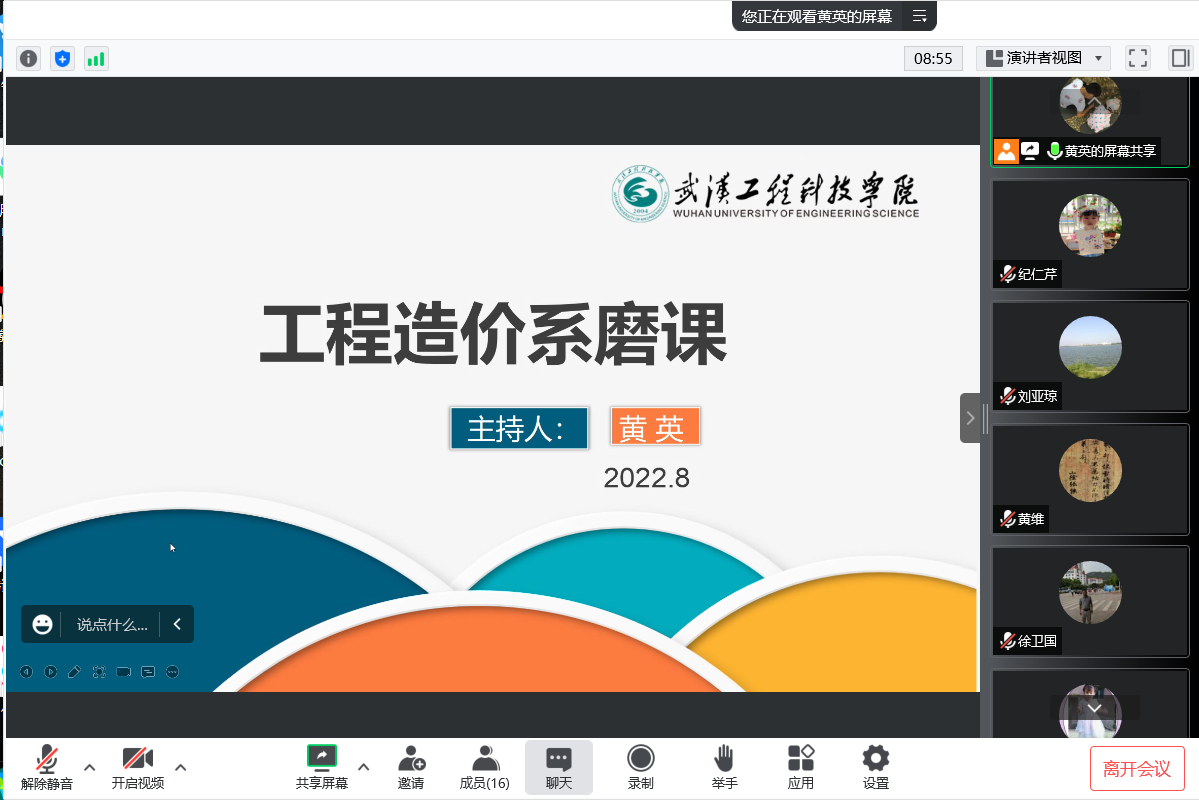Click the 离开会议 leave meeting button
This screenshot has height=800, width=1199.
point(1137,768)
